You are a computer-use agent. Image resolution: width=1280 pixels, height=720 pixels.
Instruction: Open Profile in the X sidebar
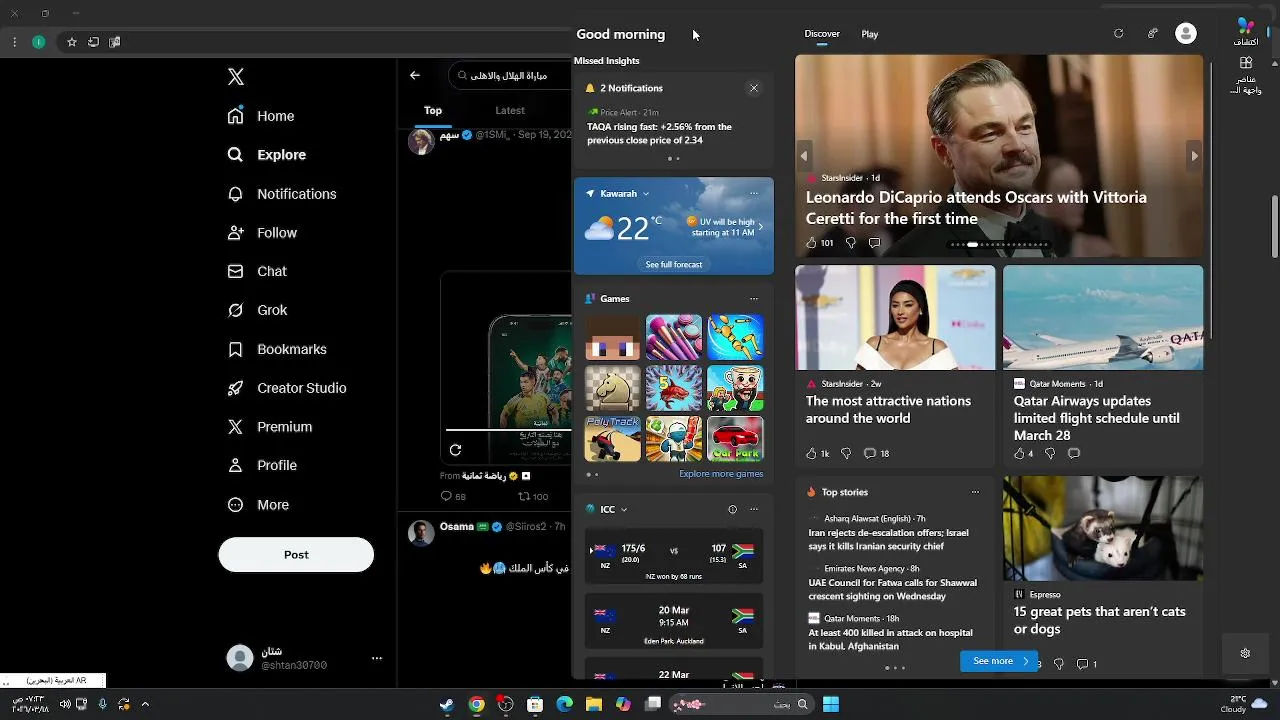click(x=262, y=465)
